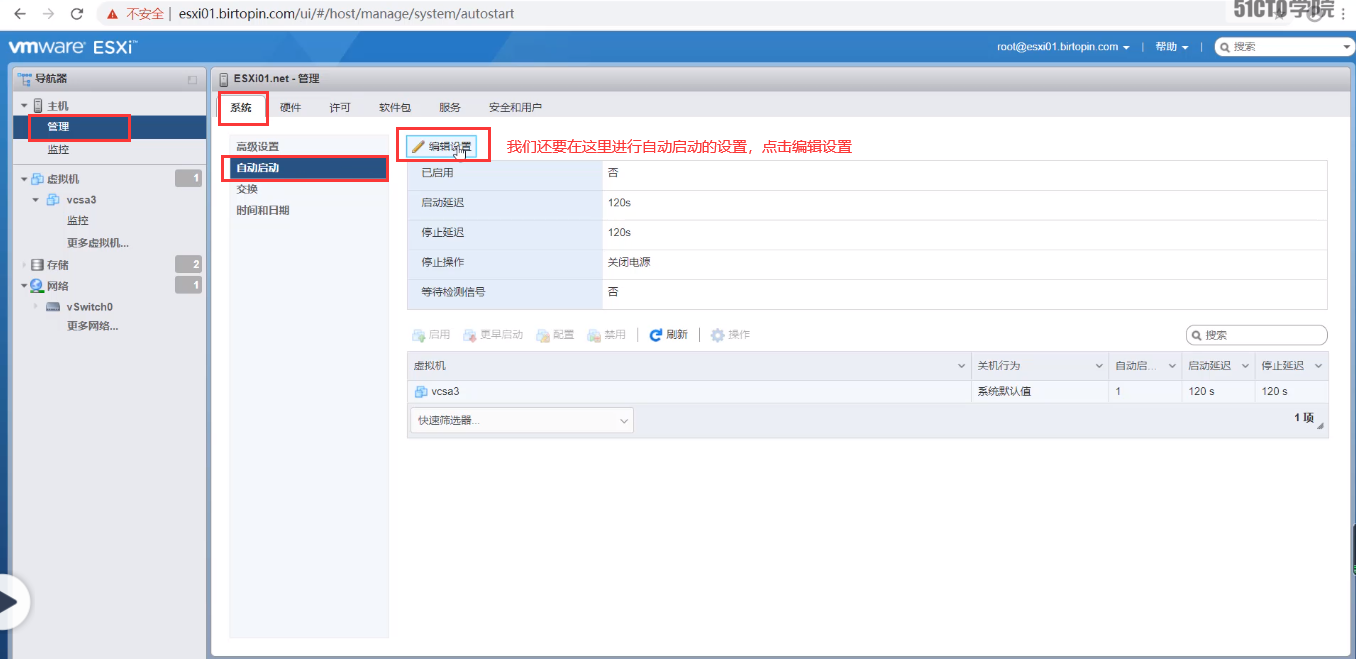Click the 主机 host icon in the navigator
Image resolution: width=1356 pixels, height=659 pixels.
point(38,106)
